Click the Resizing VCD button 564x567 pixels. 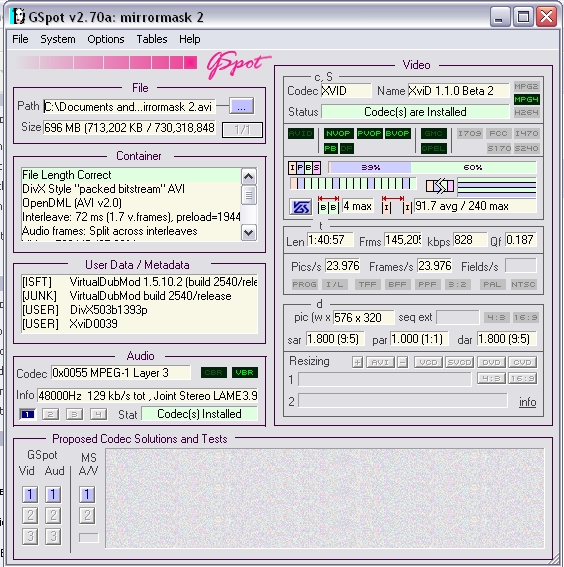(x=428, y=362)
